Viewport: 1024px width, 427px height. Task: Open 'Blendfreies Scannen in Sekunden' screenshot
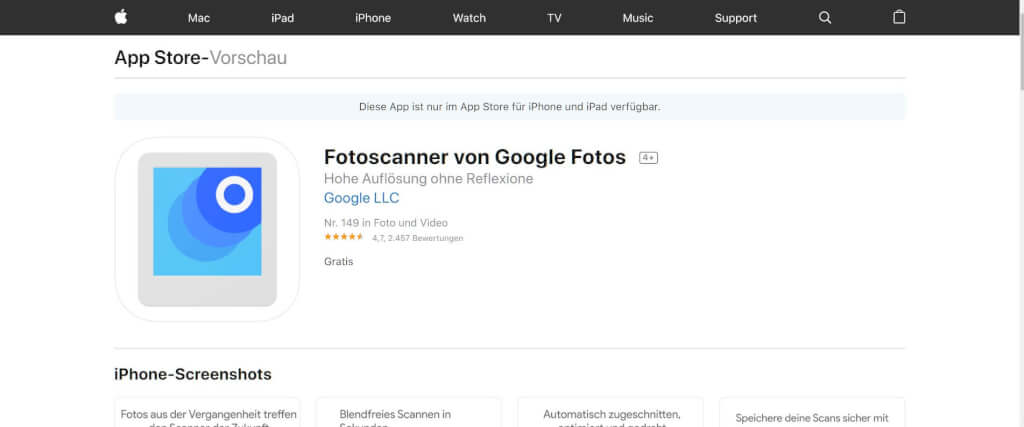tap(409, 413)
